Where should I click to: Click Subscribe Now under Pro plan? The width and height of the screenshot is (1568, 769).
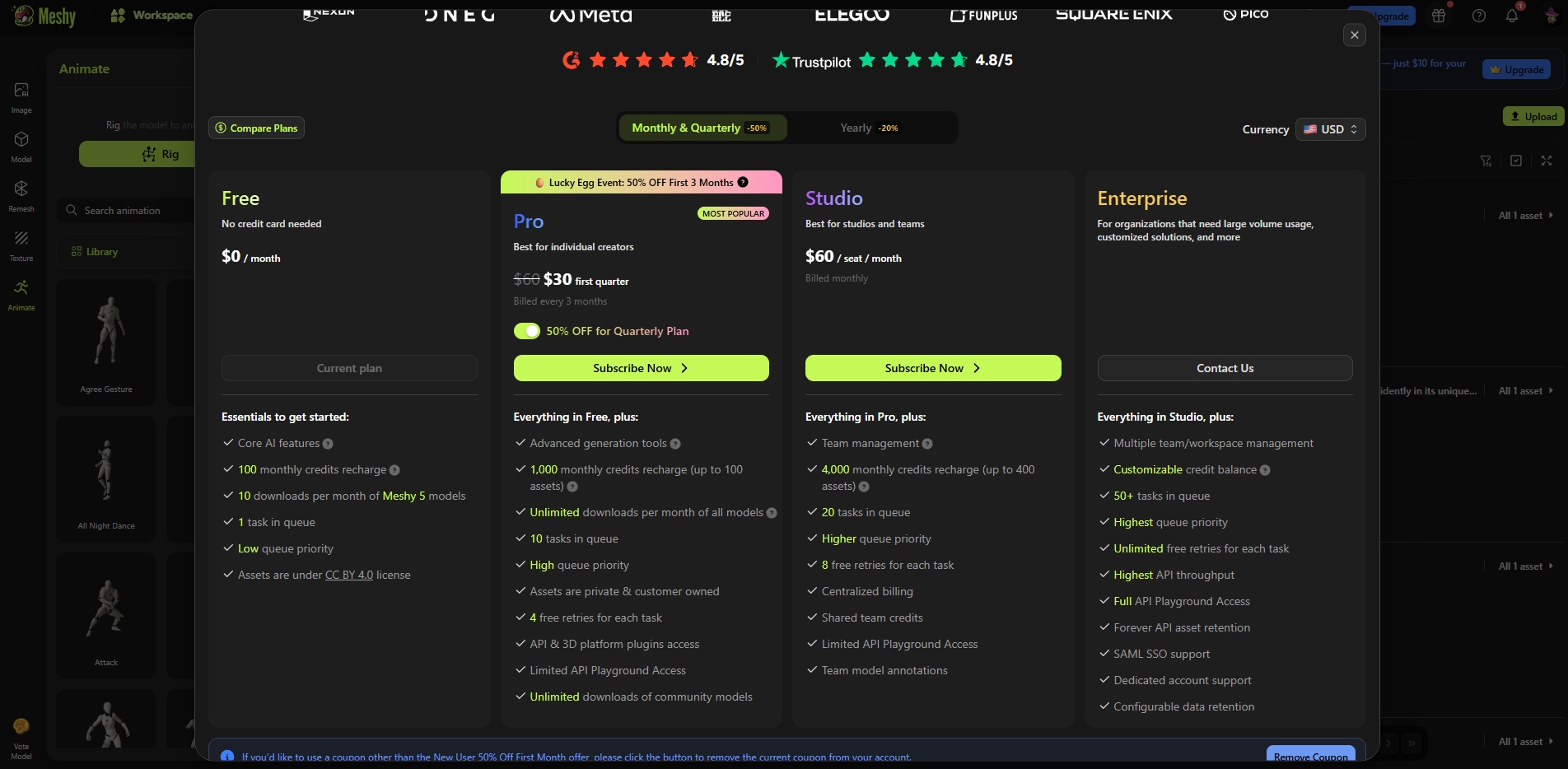[x=641, y=368]
